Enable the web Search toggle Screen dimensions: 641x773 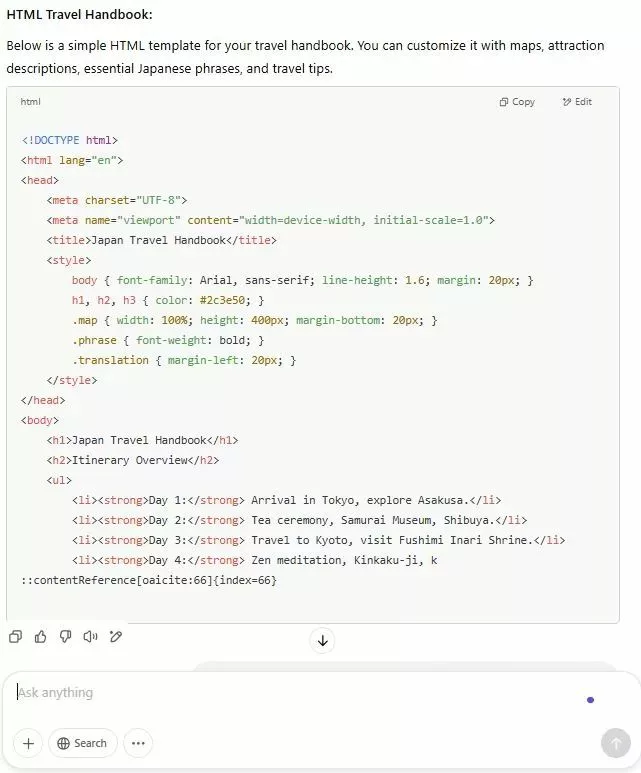click(x=82, y=743)
